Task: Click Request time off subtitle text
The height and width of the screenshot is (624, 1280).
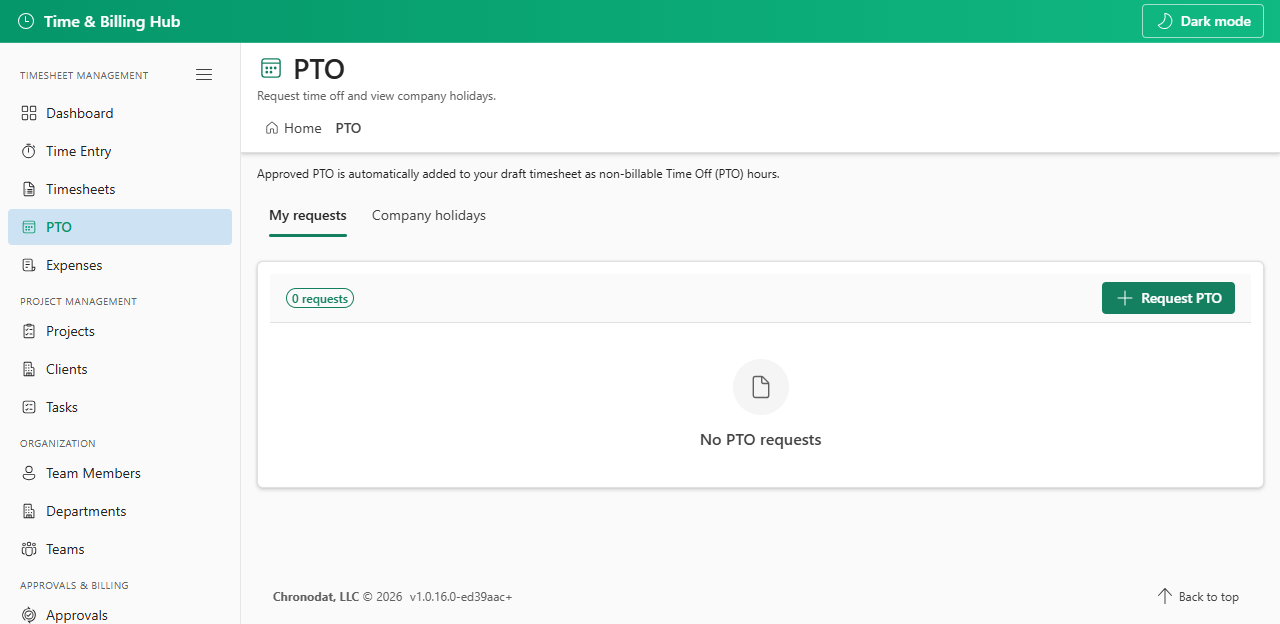Action: (x=376, y=96)
